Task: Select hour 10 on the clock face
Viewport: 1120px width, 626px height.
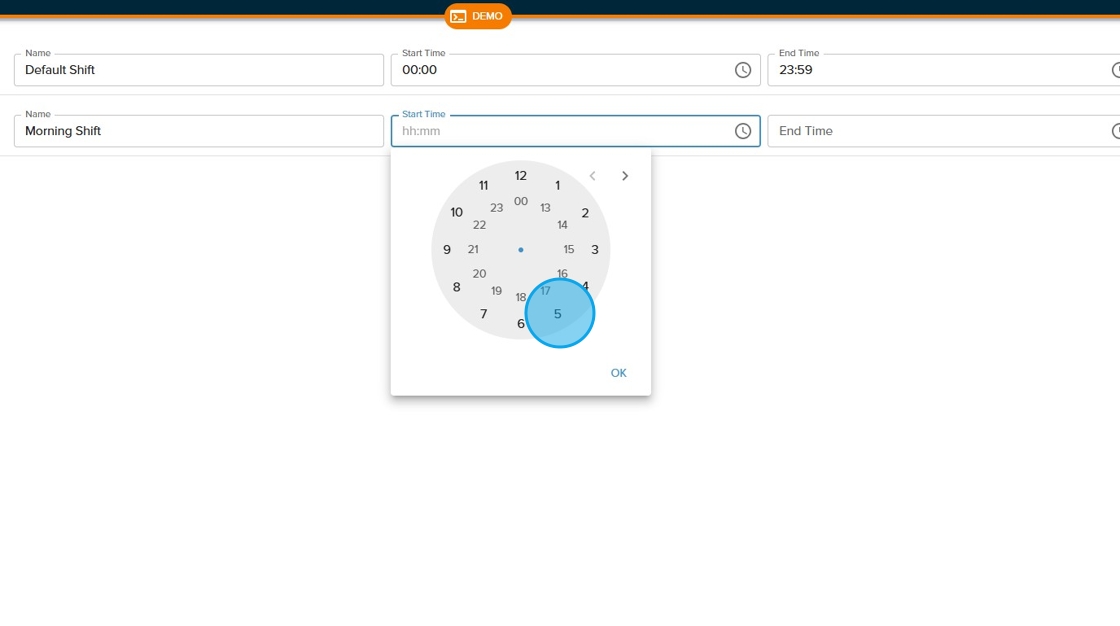Action: [456, 212]
